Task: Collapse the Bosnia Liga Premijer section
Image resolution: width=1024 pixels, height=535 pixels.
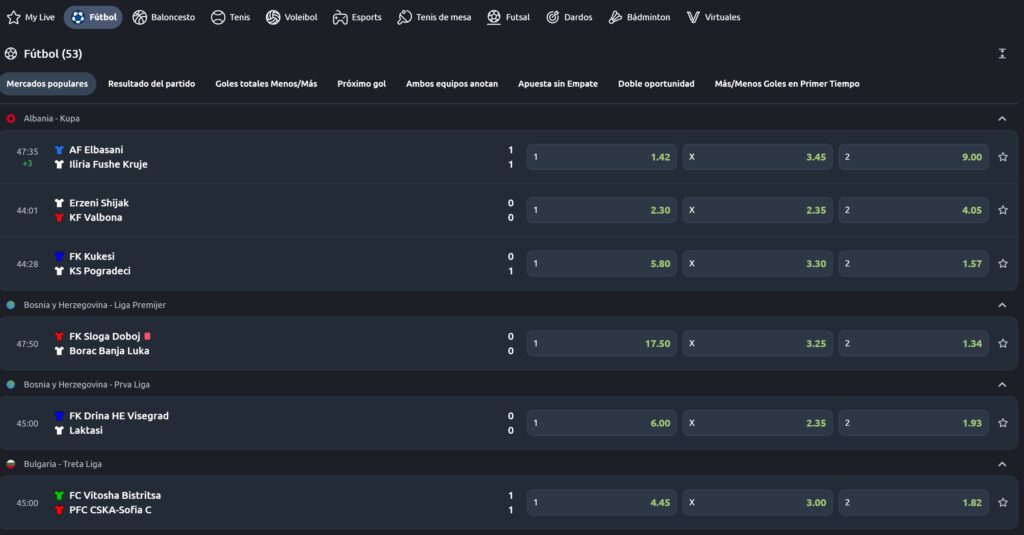Action: (1002, 305)
